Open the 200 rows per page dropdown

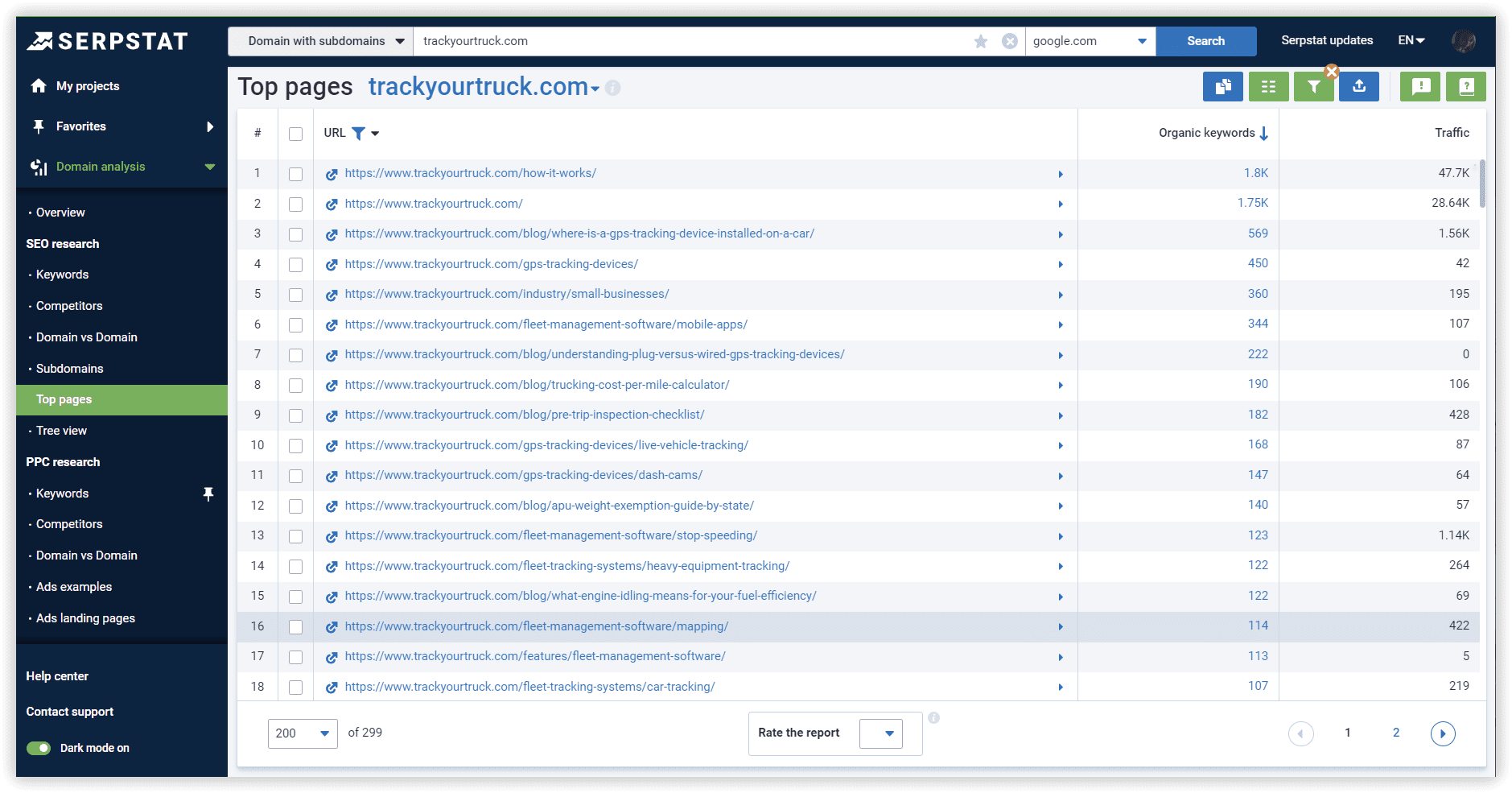click(302, 733)
